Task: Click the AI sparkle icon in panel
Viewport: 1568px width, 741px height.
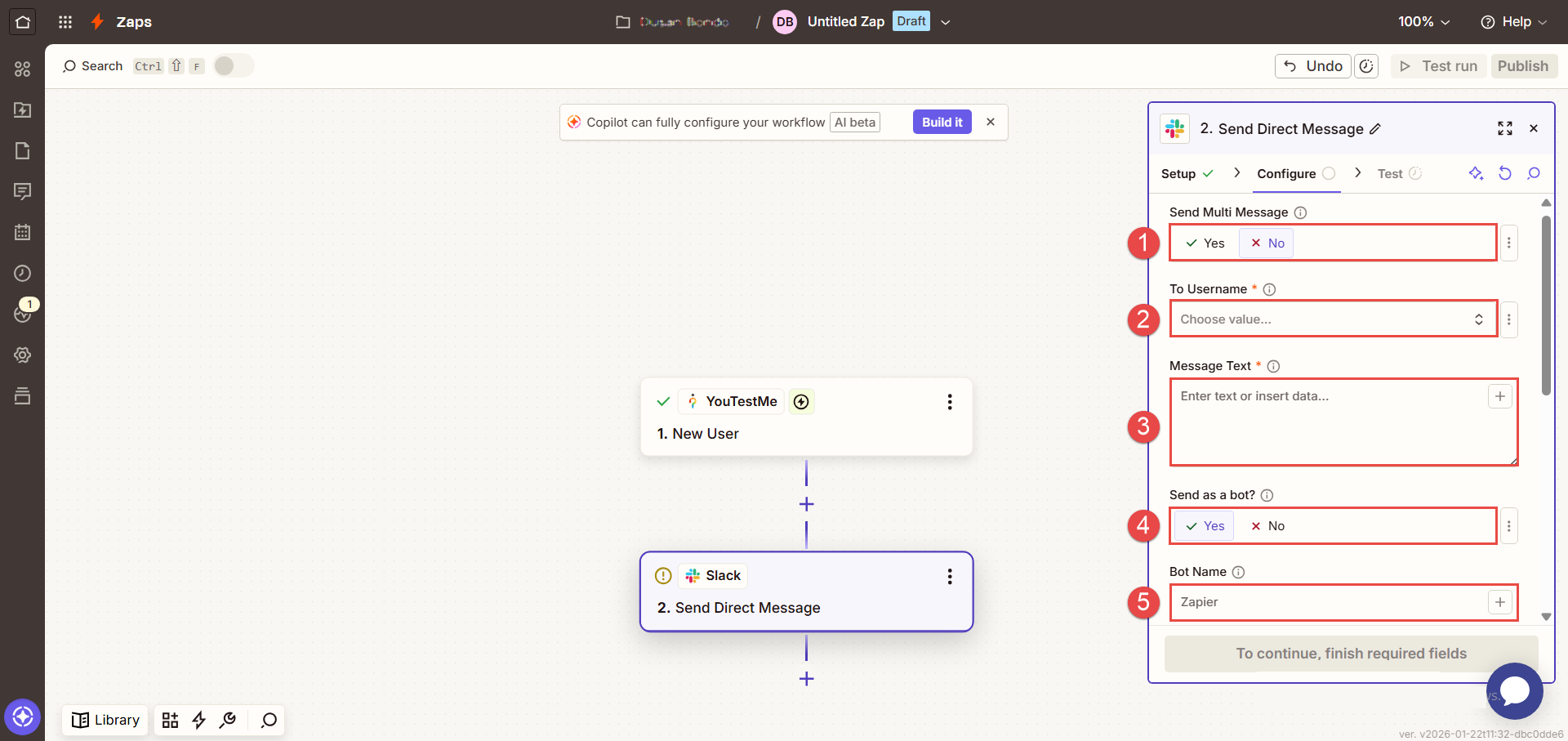Action: [1476, 173]
